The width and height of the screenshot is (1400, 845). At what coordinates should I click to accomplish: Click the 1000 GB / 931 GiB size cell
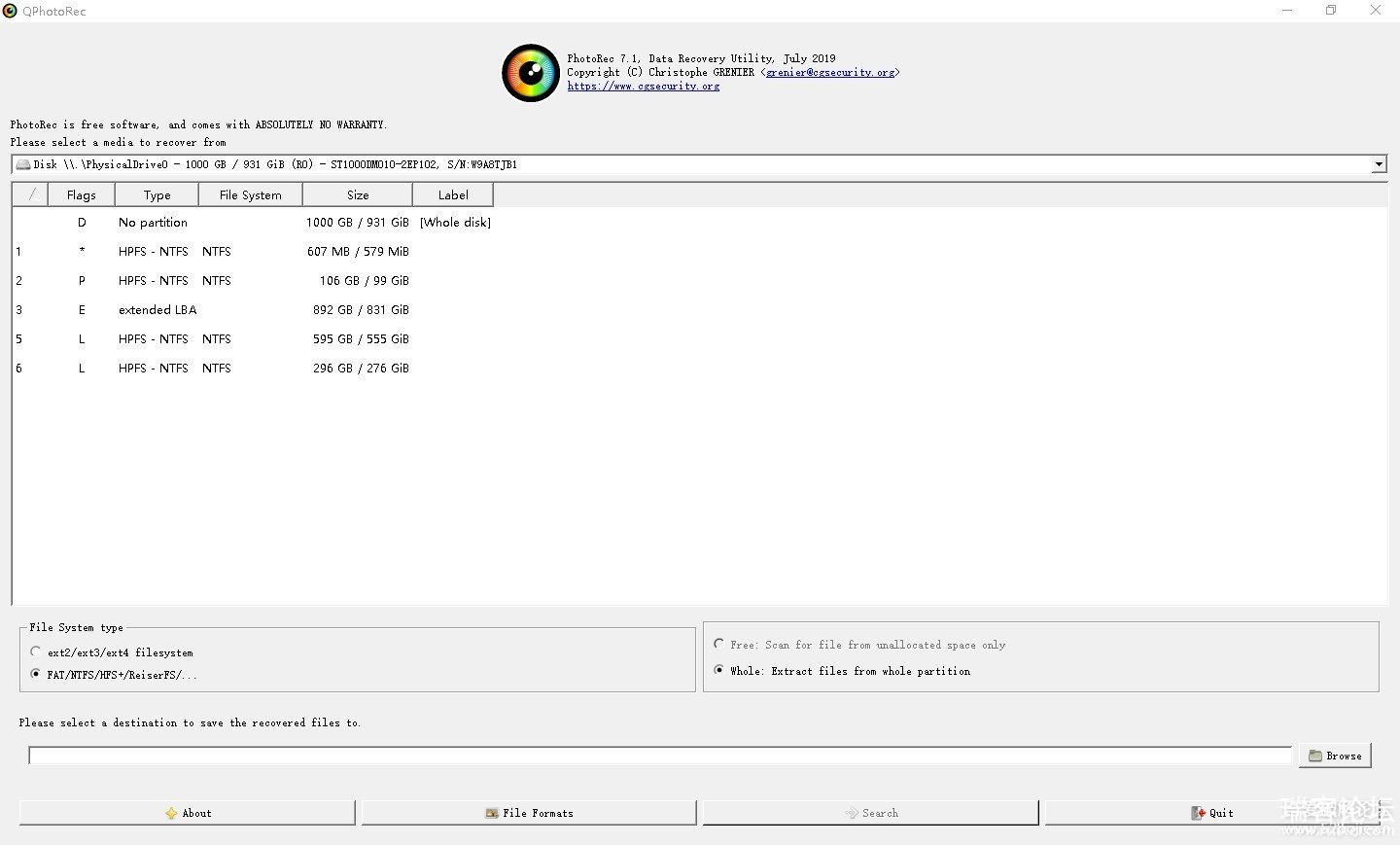[358, 223]
